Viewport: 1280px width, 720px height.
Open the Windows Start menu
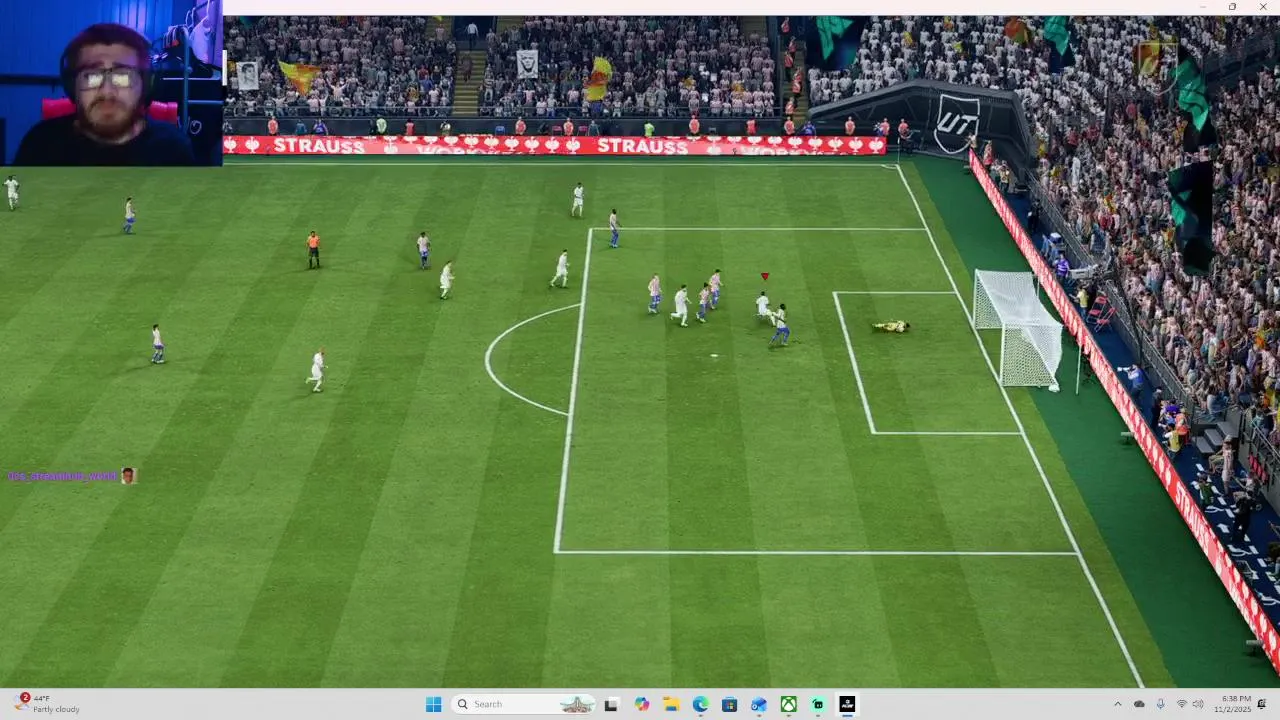tap(433, 704)
